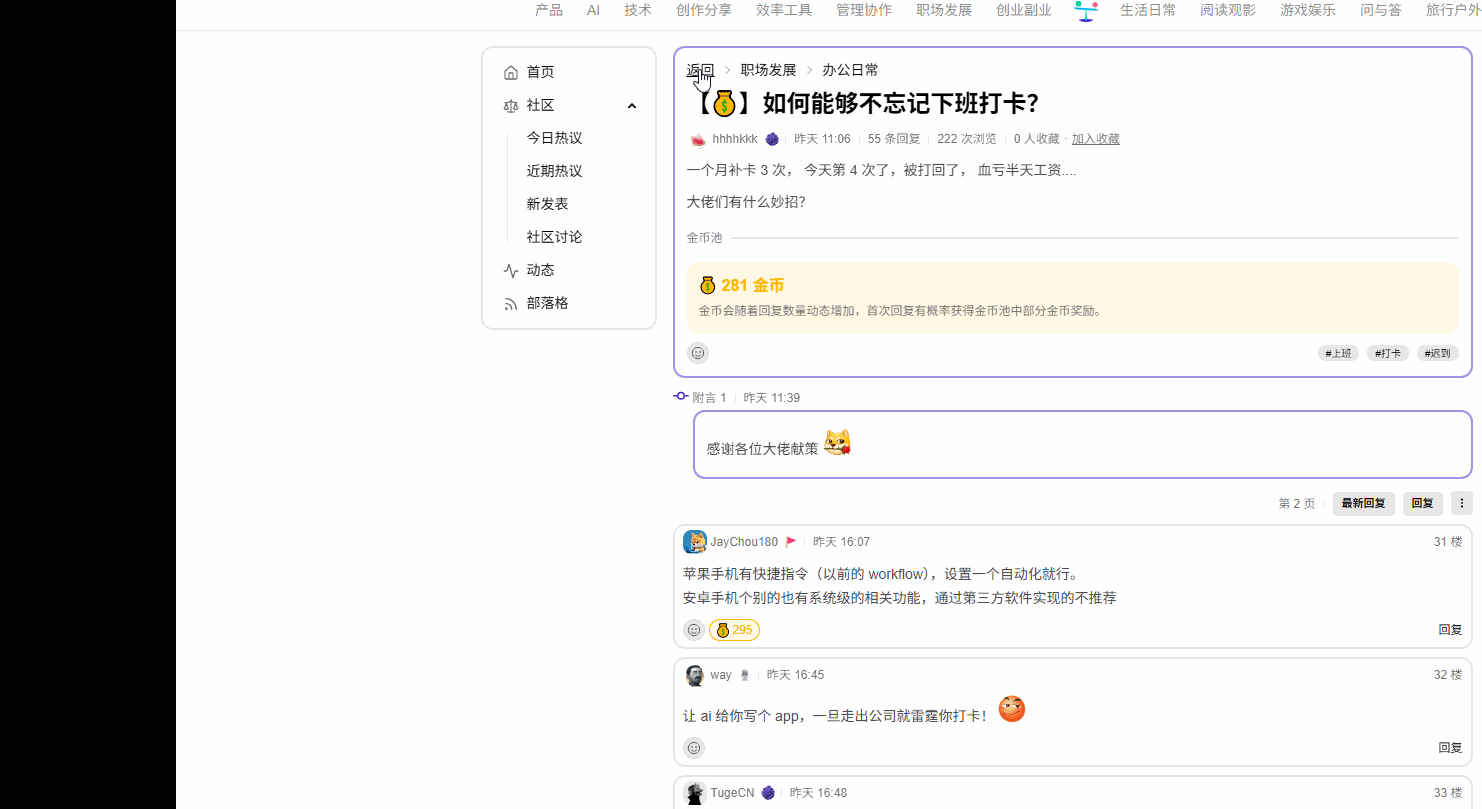This screenshot has width=1482, height=809.
Task: Click the 社区 scales icon
Action: [511, 105]
